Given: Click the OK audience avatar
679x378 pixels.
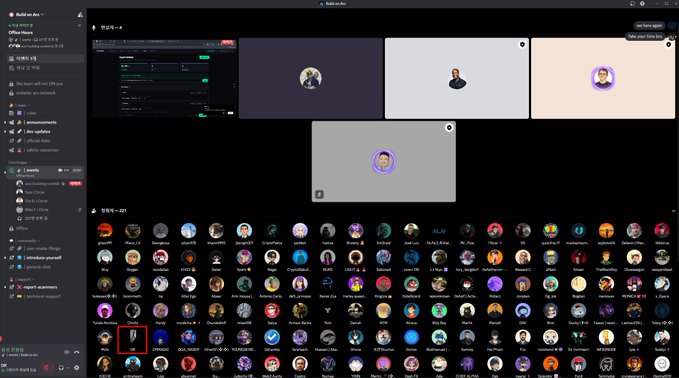Looking at the screenshot, I should [133, 337].
